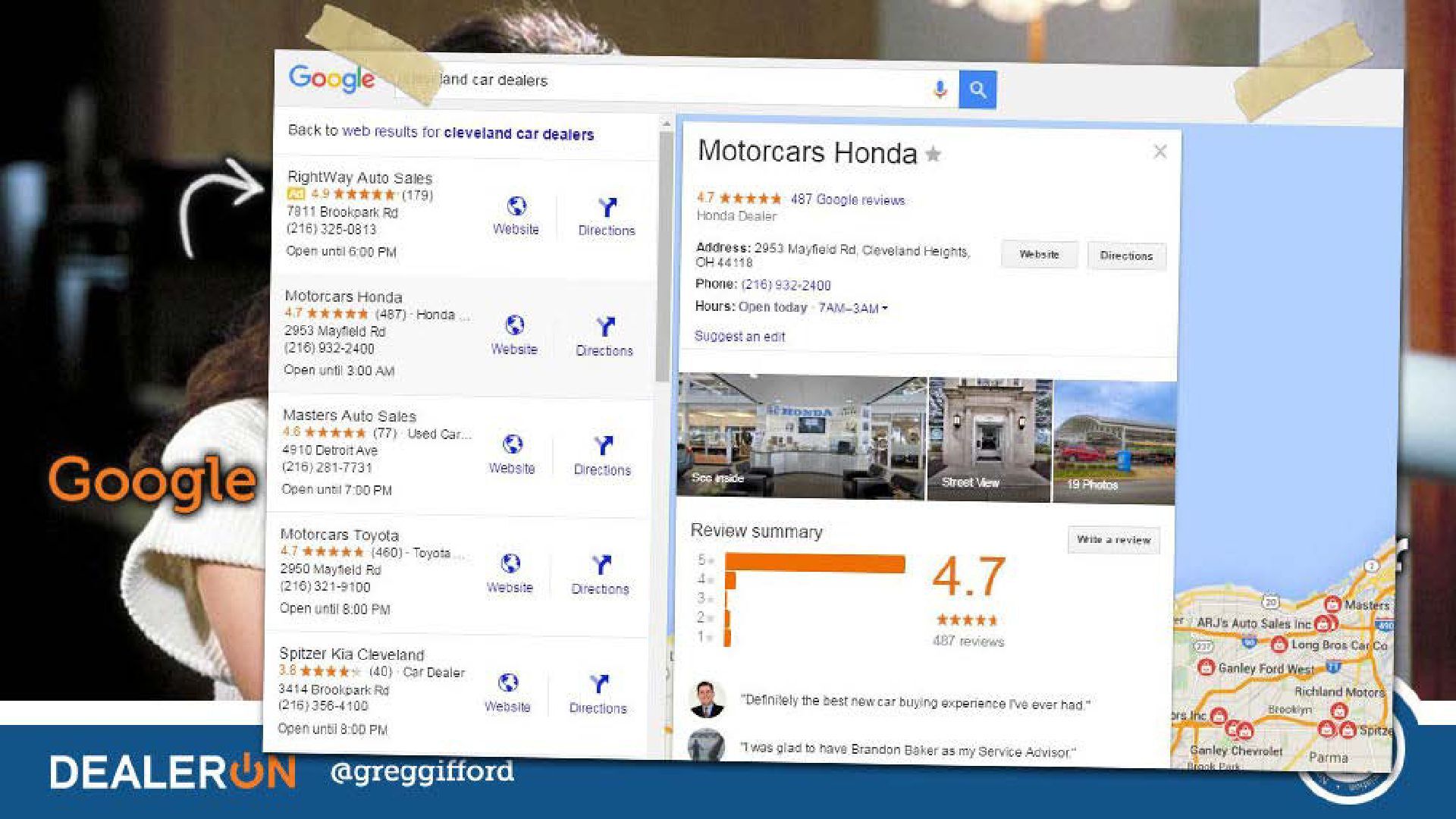Open Website globe icon for Motorcars Toyota
The height and width of the screenshot is (819, 1456).
point(511,563)
